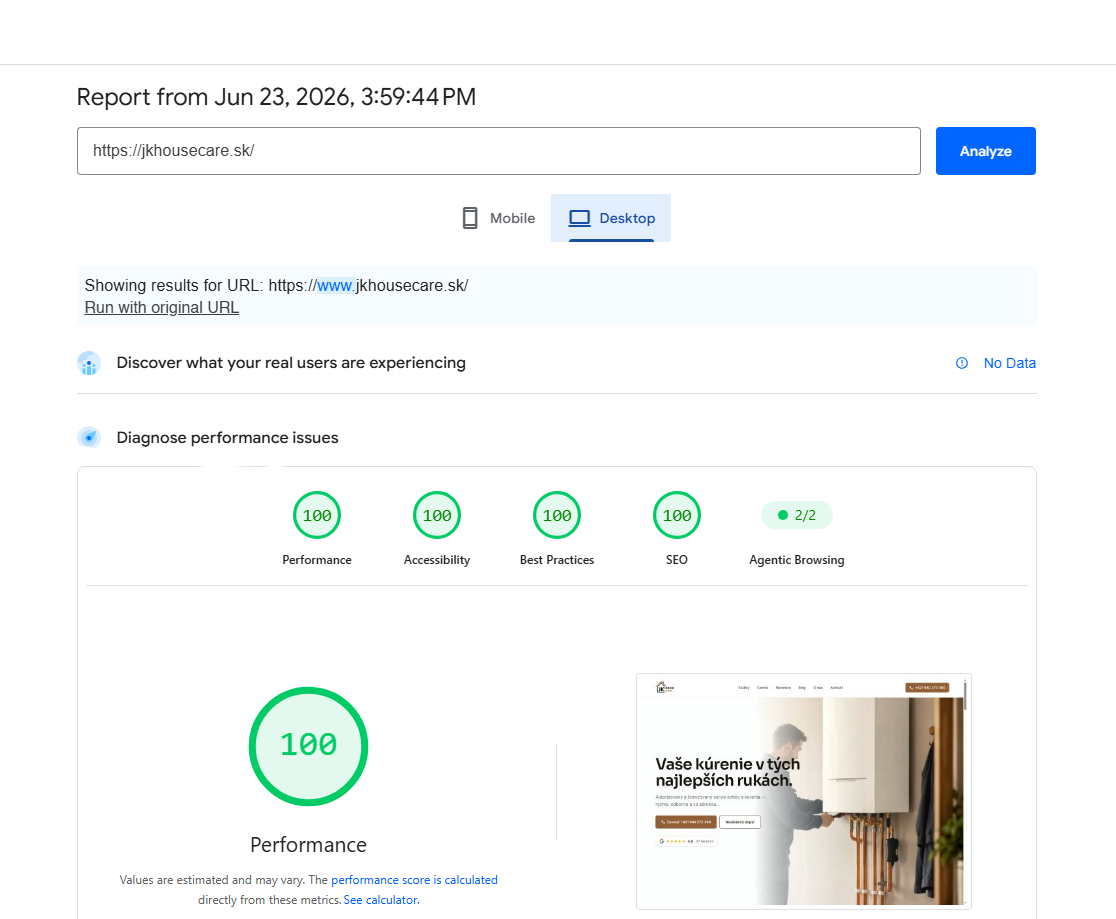Click the large Performance heading below gauge
The image size is (1116, 919).
point(308,845)
